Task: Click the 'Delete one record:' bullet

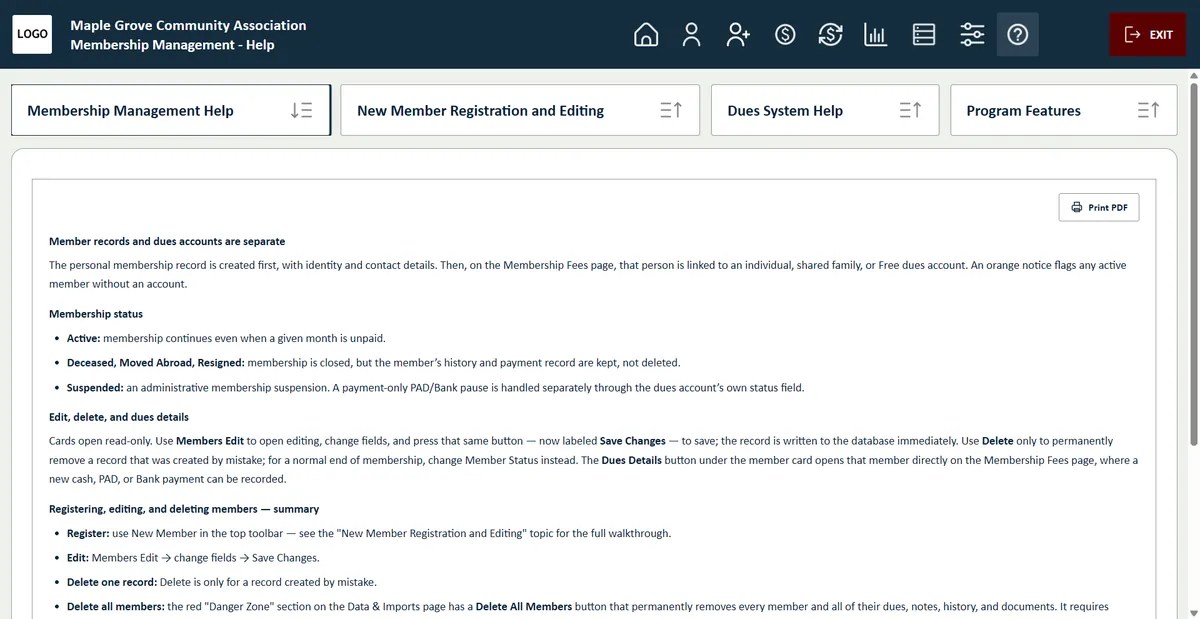Action: 222,582
